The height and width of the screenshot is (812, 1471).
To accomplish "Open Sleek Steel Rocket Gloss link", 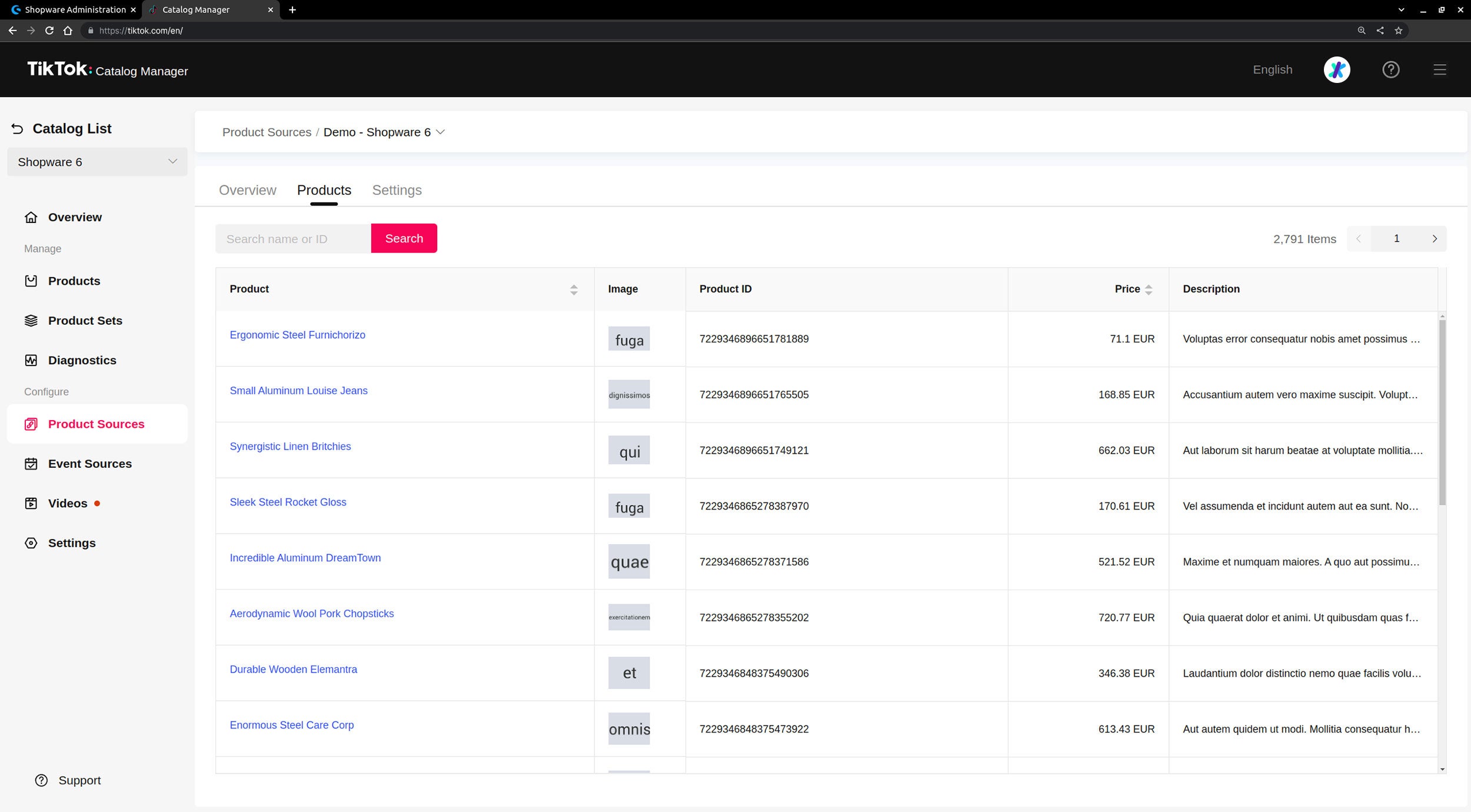I will 288,502.
